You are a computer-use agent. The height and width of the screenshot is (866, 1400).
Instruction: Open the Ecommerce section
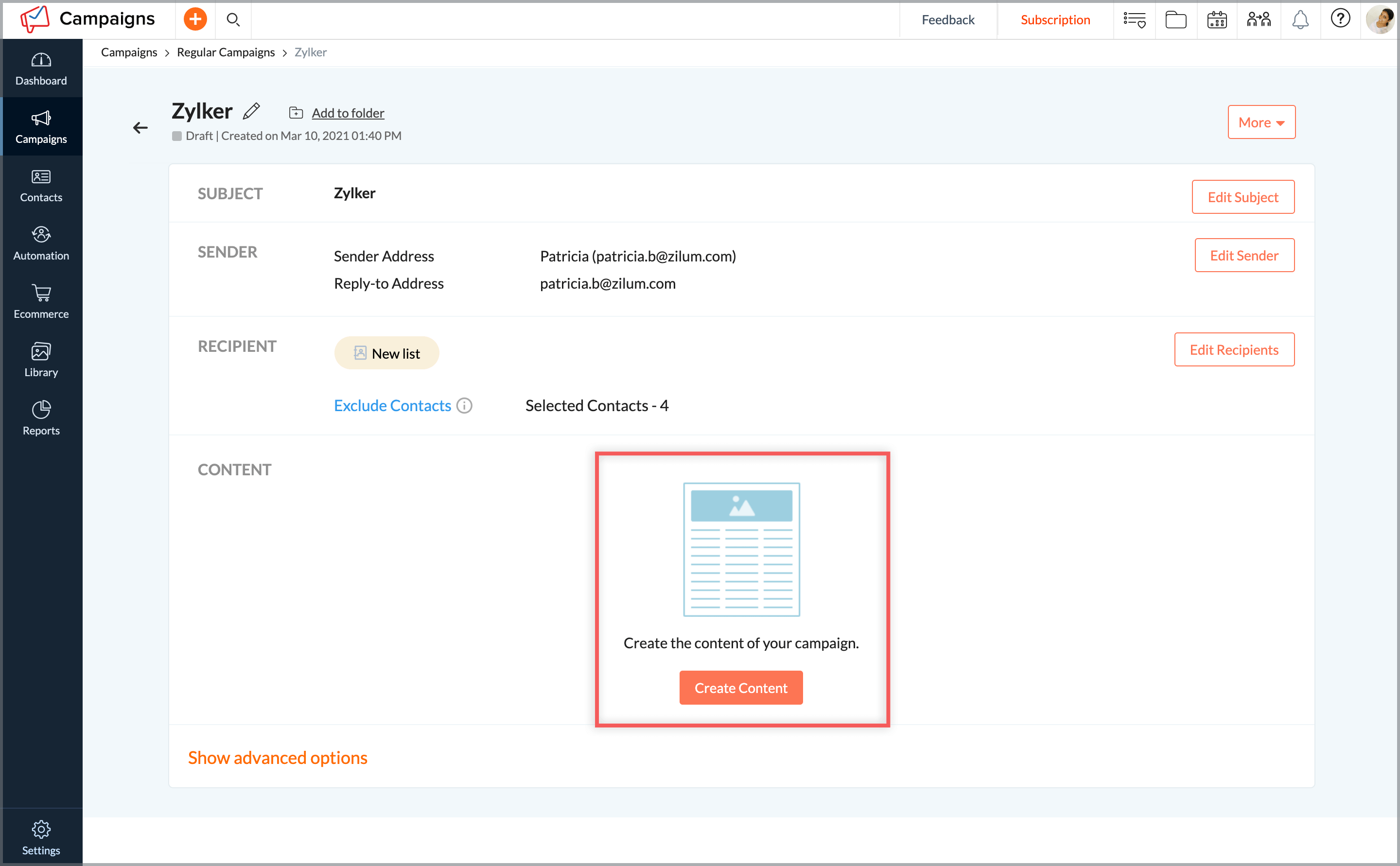pos(41,301)
